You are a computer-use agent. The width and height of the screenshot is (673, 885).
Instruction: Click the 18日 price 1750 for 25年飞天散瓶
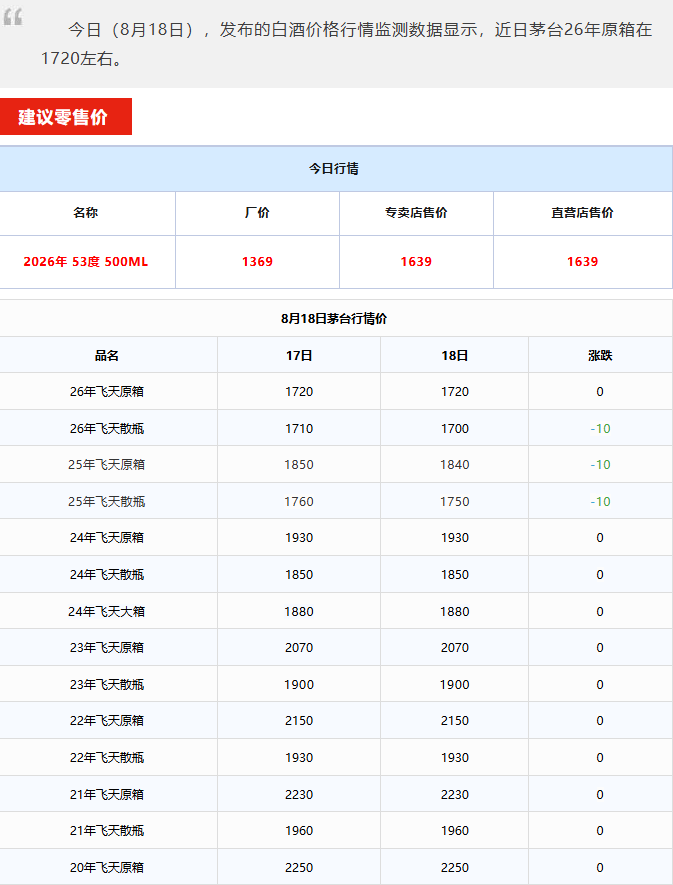coord(455,502)
